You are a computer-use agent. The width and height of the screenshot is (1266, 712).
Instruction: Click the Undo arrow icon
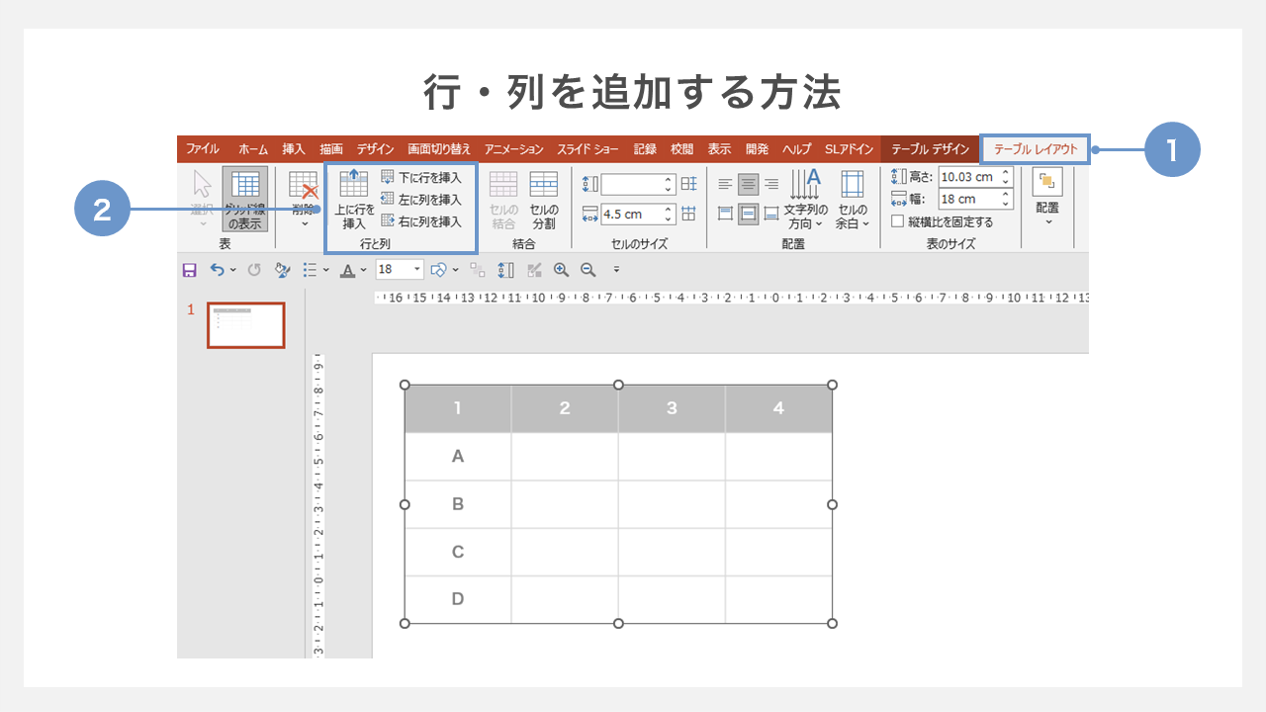click(x=216, y=270)
